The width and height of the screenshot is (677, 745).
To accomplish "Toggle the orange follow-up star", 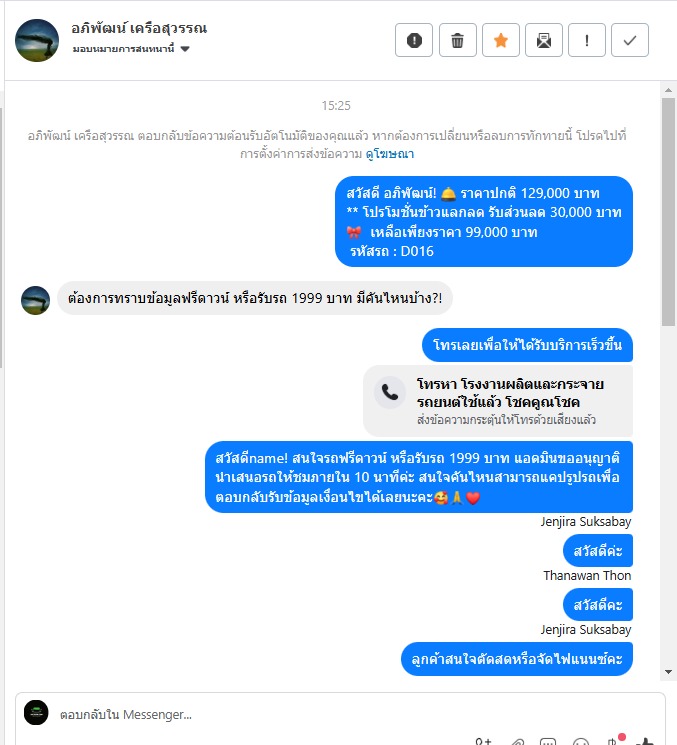I will pyautogui.click(x=501, y=40).
